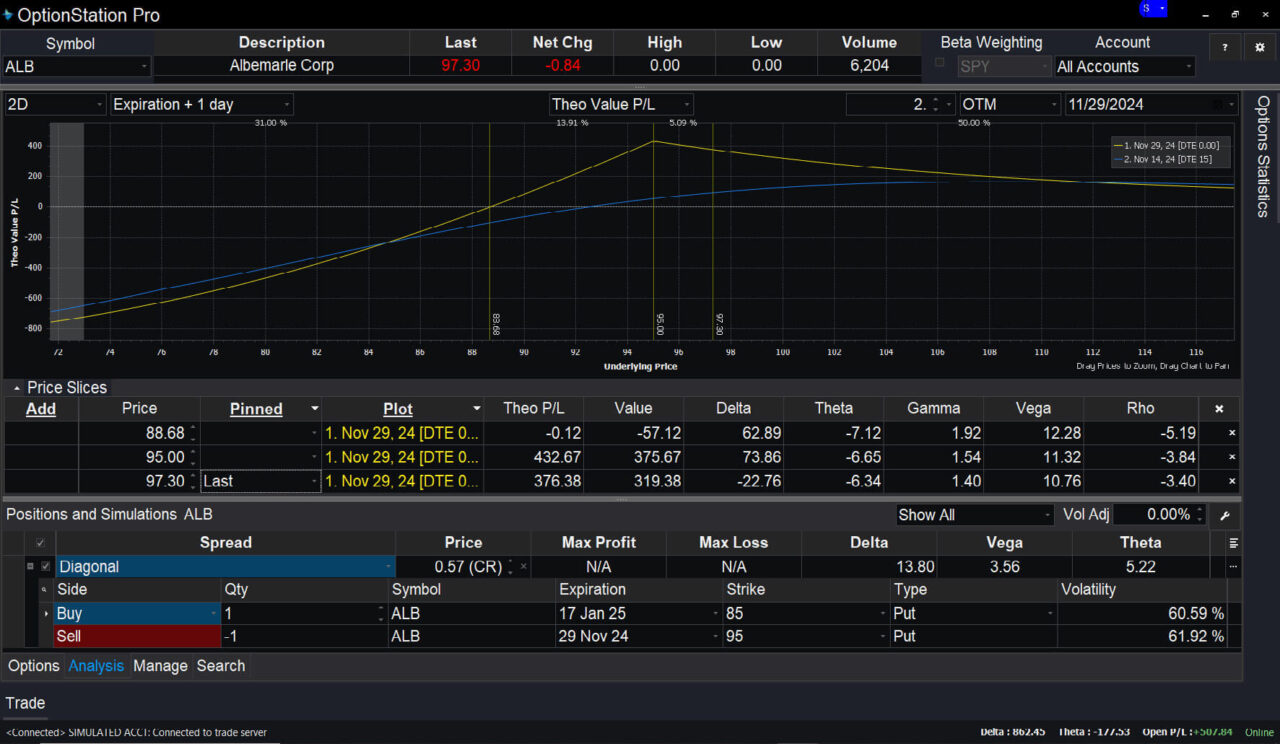This screenshot has width=1280, height=744.
Task: Open the Trade section
Action: click(x=25, y=703)
